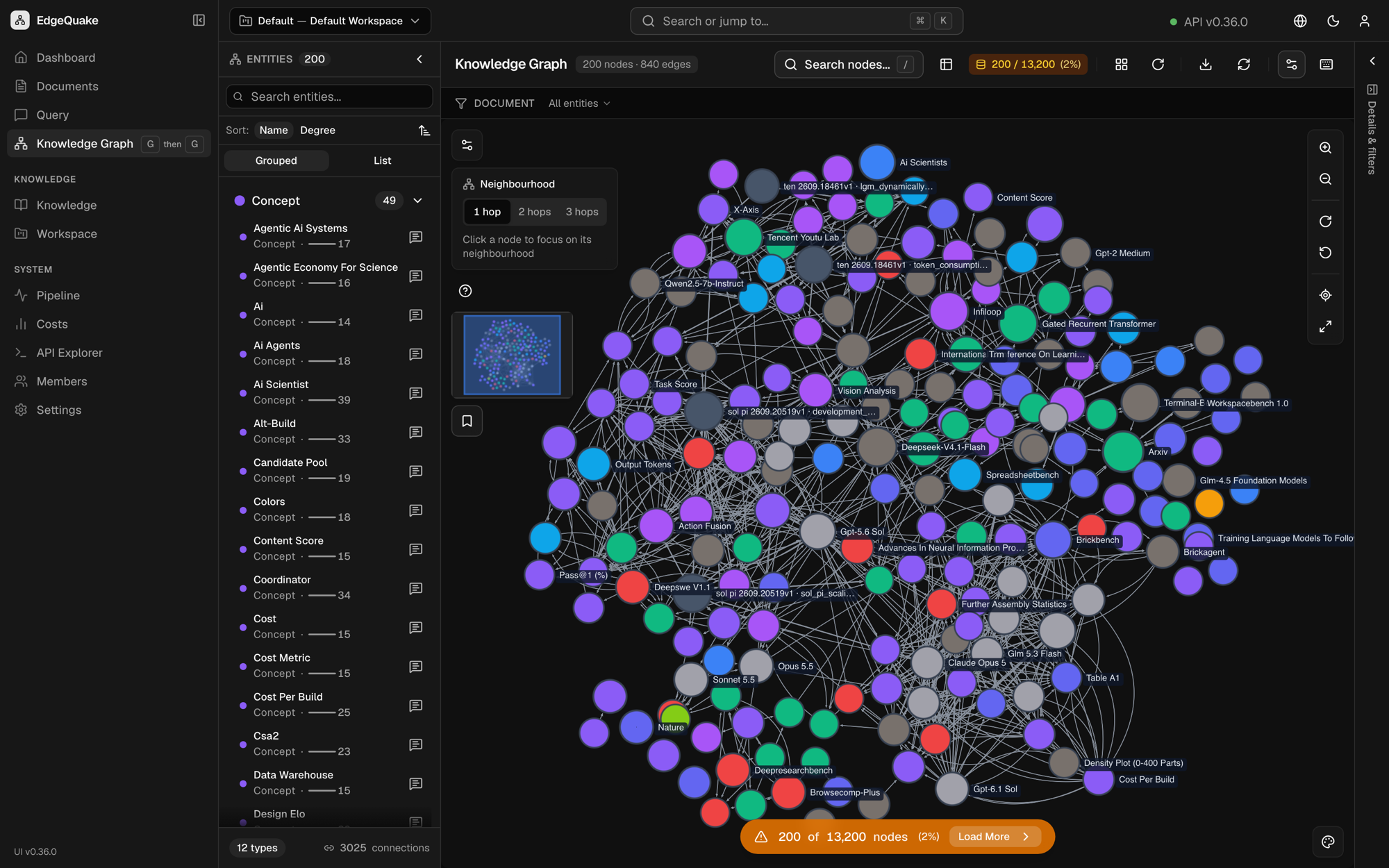The image size is (1389, 868).
Task: Select the 1 hop neighbourhood option
Action: [x=487, y=212]
